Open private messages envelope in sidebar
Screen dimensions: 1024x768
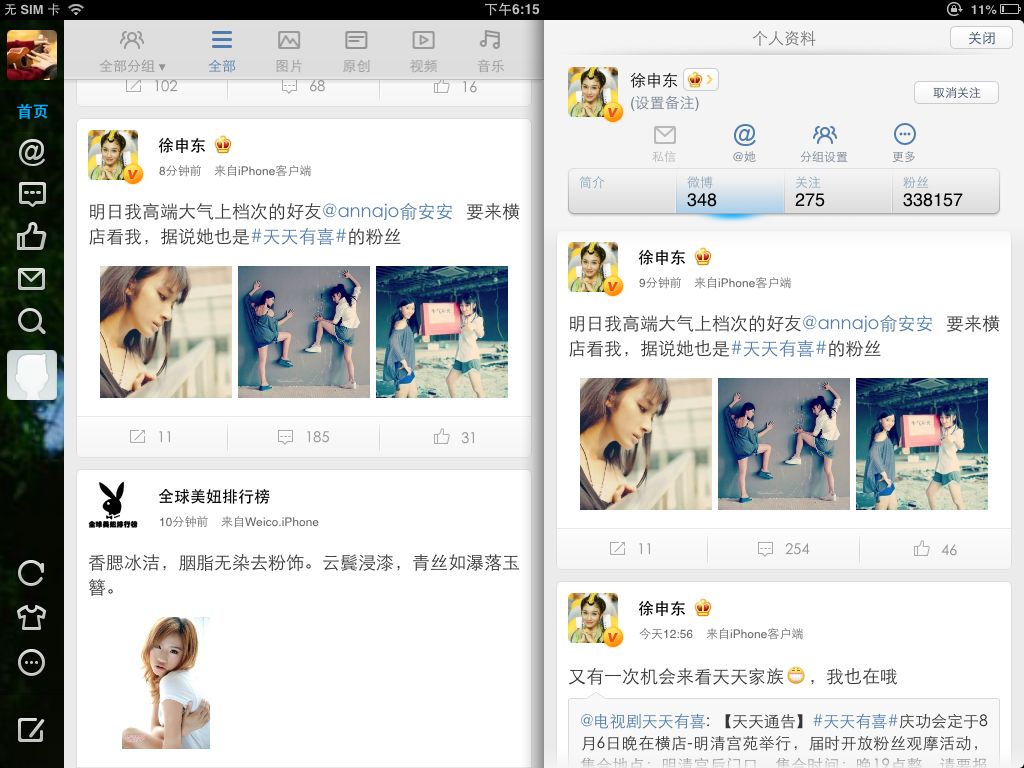[31, 279]
